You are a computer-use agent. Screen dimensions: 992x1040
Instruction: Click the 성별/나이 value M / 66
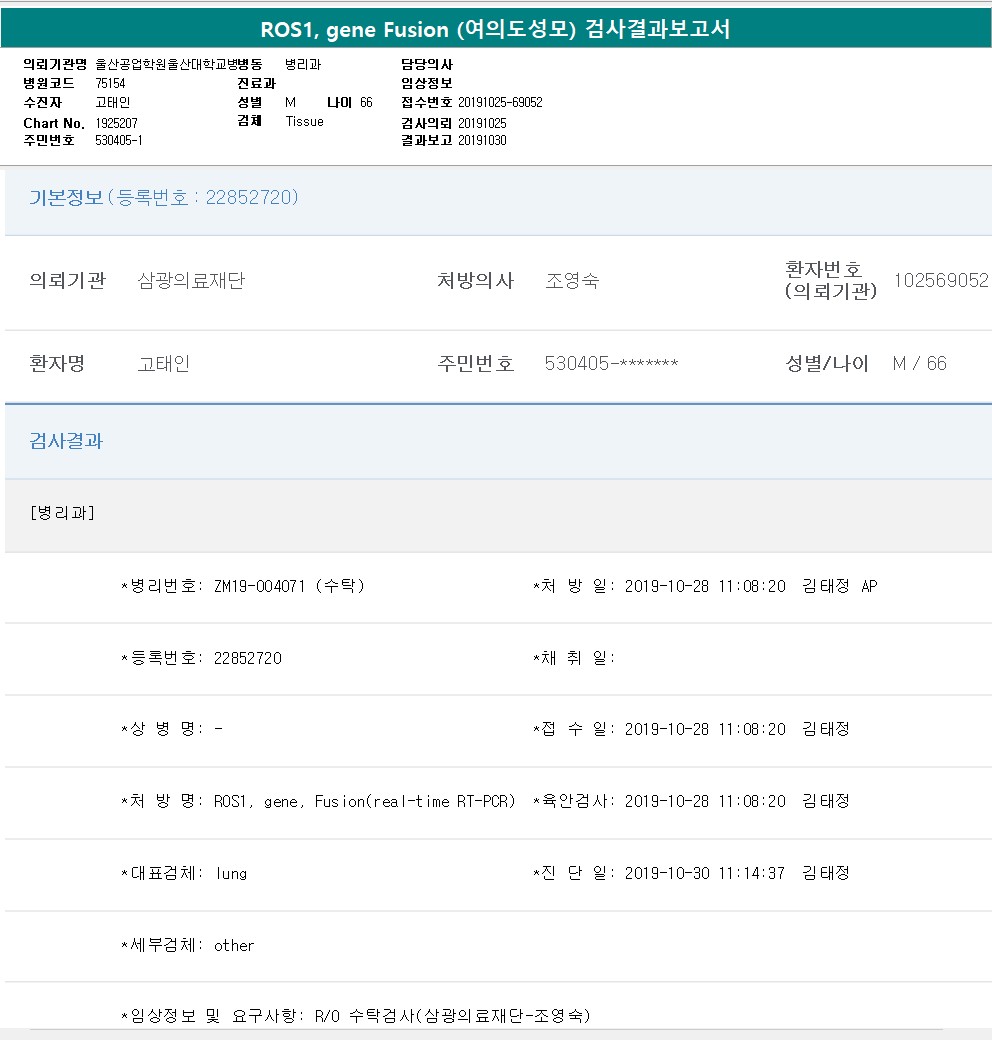(x=919, y=364)
